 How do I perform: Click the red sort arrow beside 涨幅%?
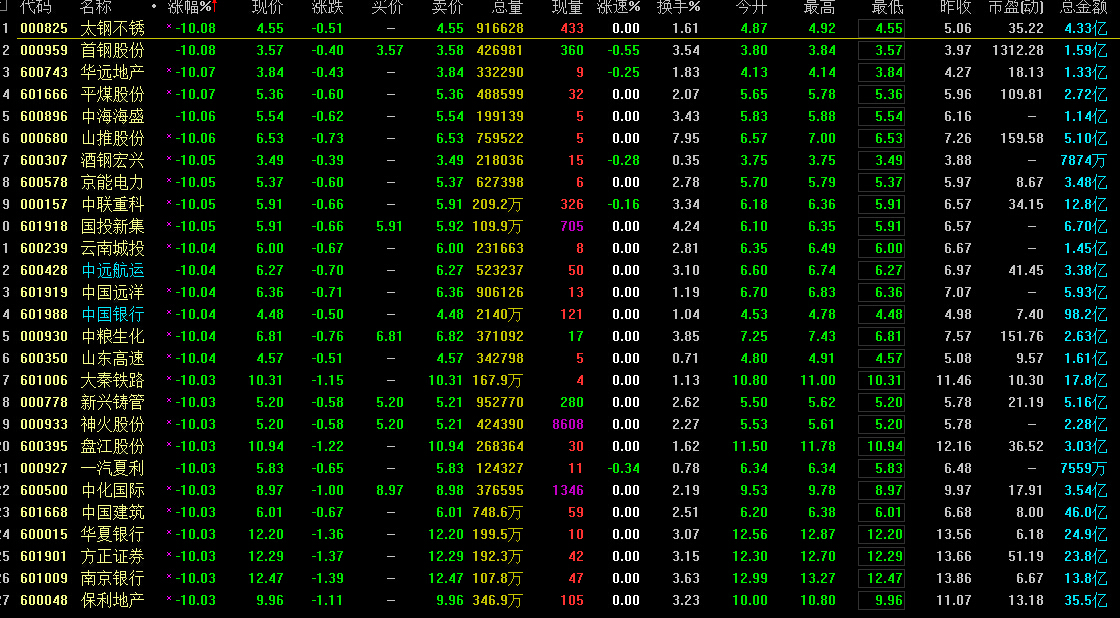(x=215, y=7)
